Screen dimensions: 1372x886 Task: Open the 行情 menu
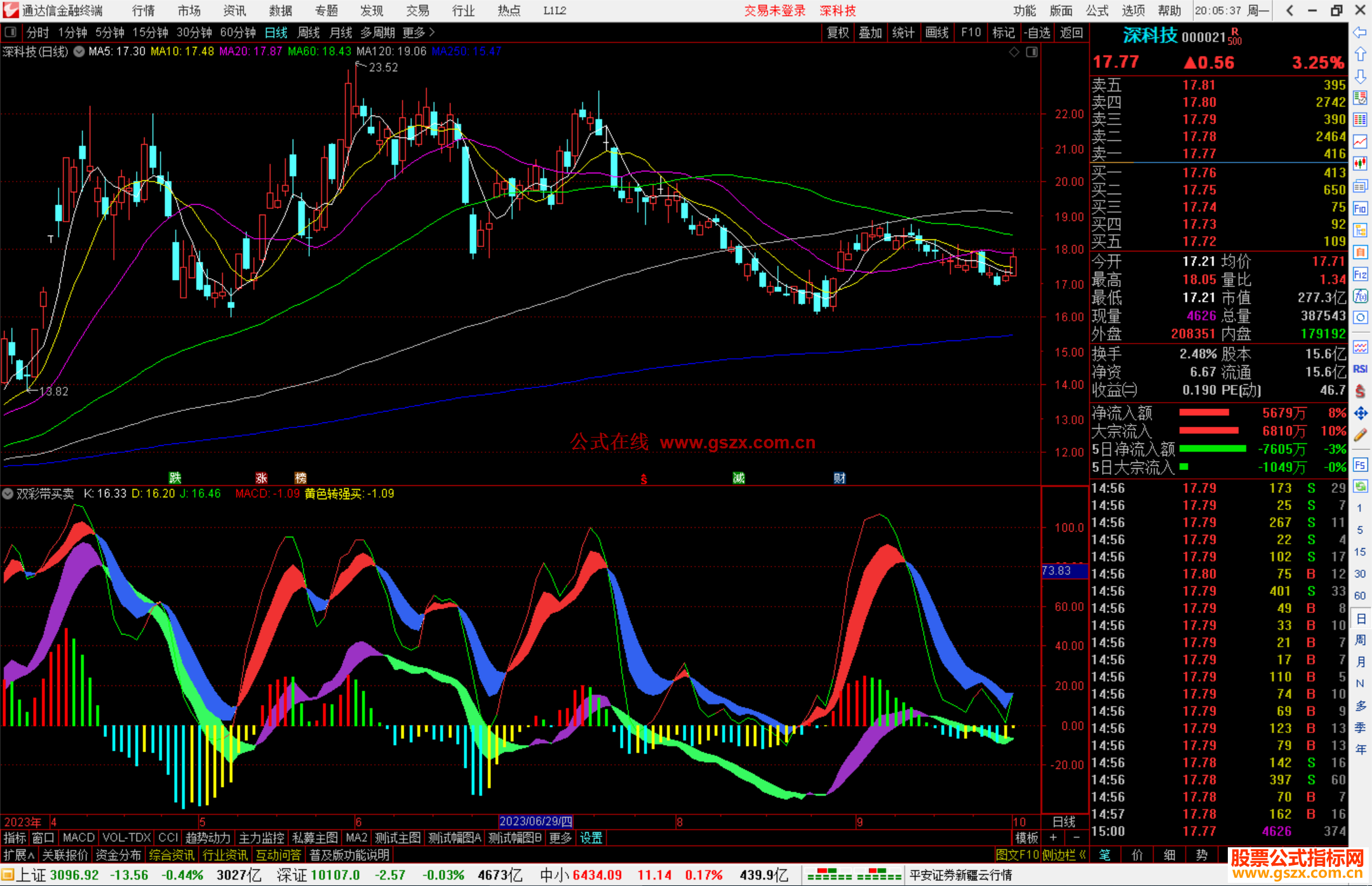pos(143,11)
